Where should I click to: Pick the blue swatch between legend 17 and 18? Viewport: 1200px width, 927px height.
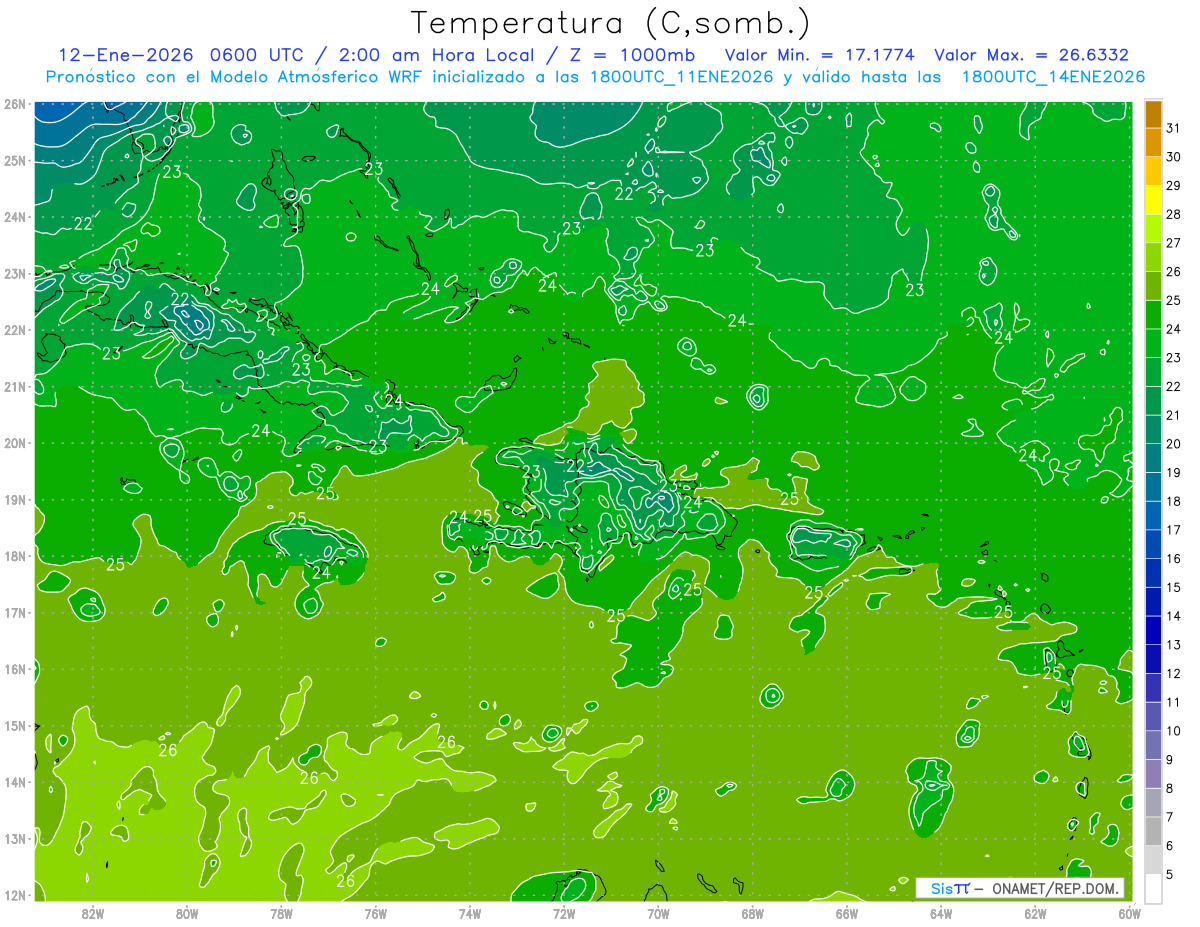tap(1153, 515)
